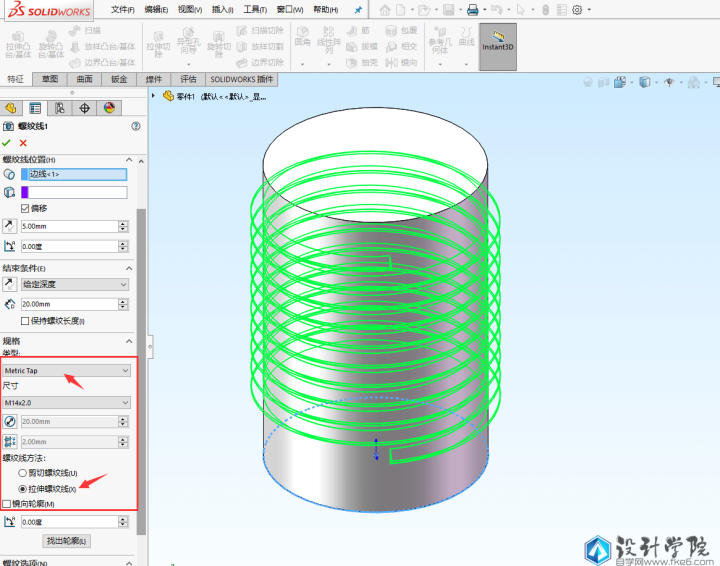
Task: Open the PropertyManager tab icon
Action: [35, 108]
